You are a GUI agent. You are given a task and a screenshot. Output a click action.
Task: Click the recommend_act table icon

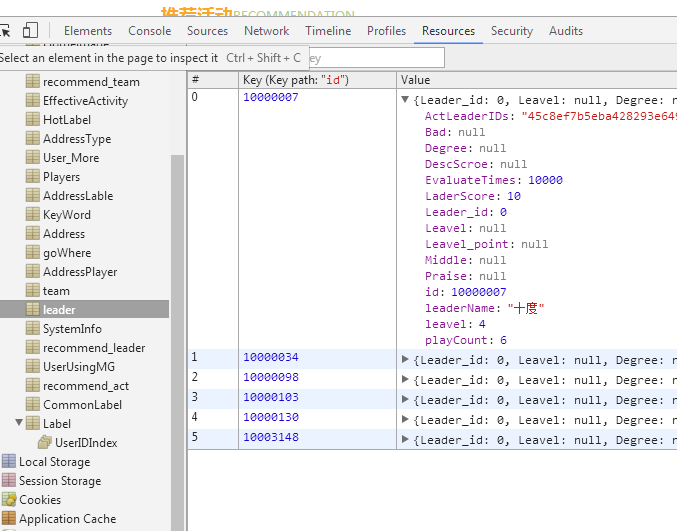click(33, 385)
